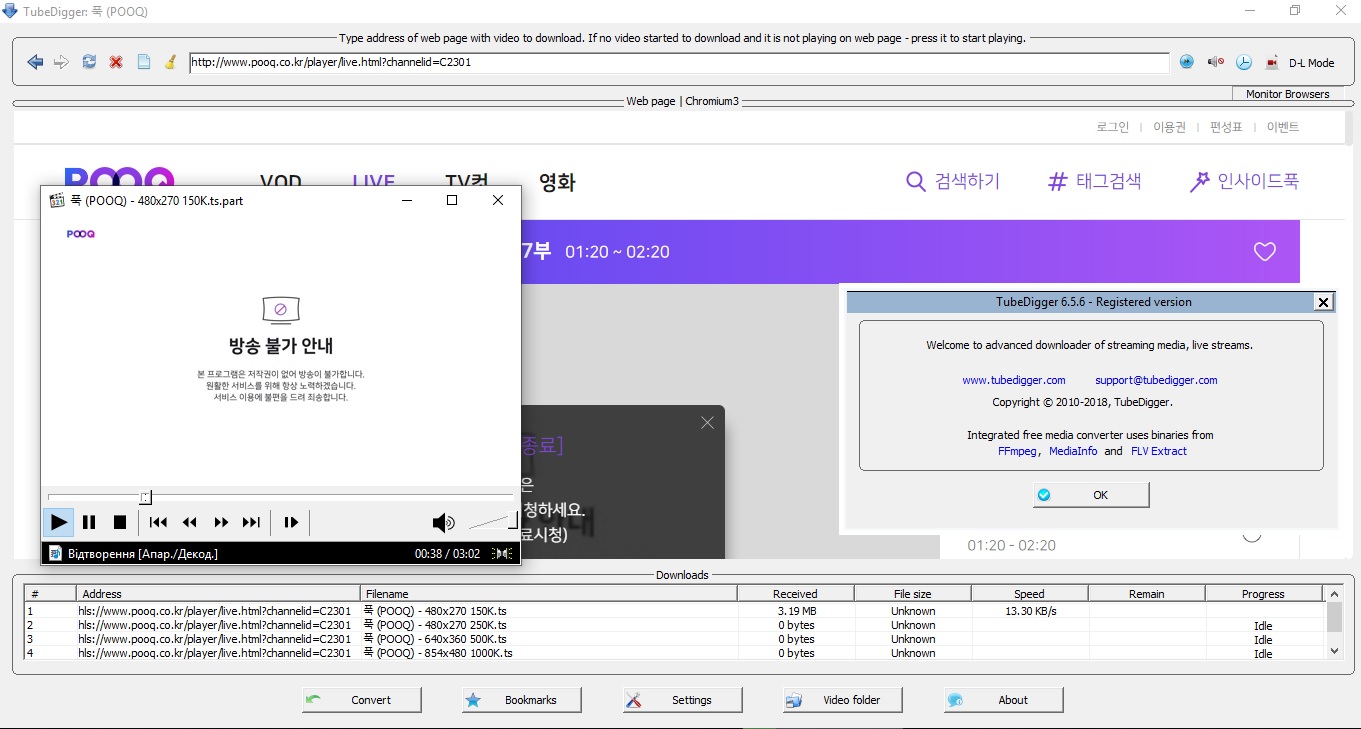Screen dimensions: 1361x729
Task: Open the www.tubedigger.com link
Action: tap(1014, 380)
